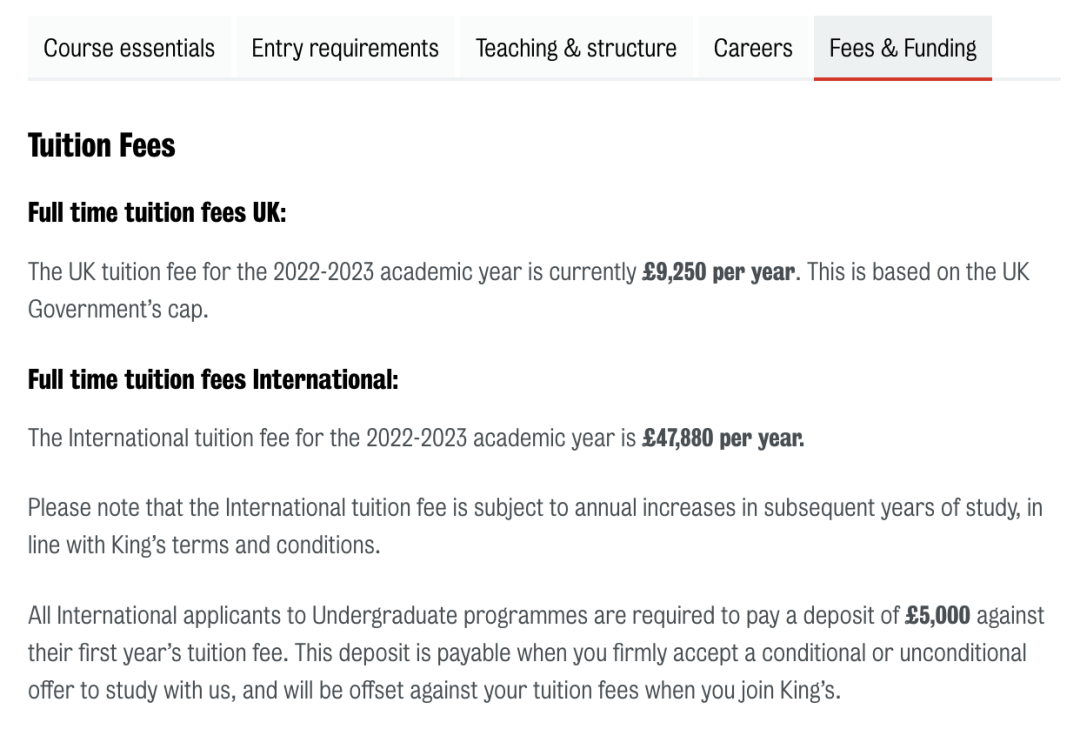Click the 'Full time tuition fees International:' subheading
This screenshot has width=1080, height=729.
[x=213, y=380]
